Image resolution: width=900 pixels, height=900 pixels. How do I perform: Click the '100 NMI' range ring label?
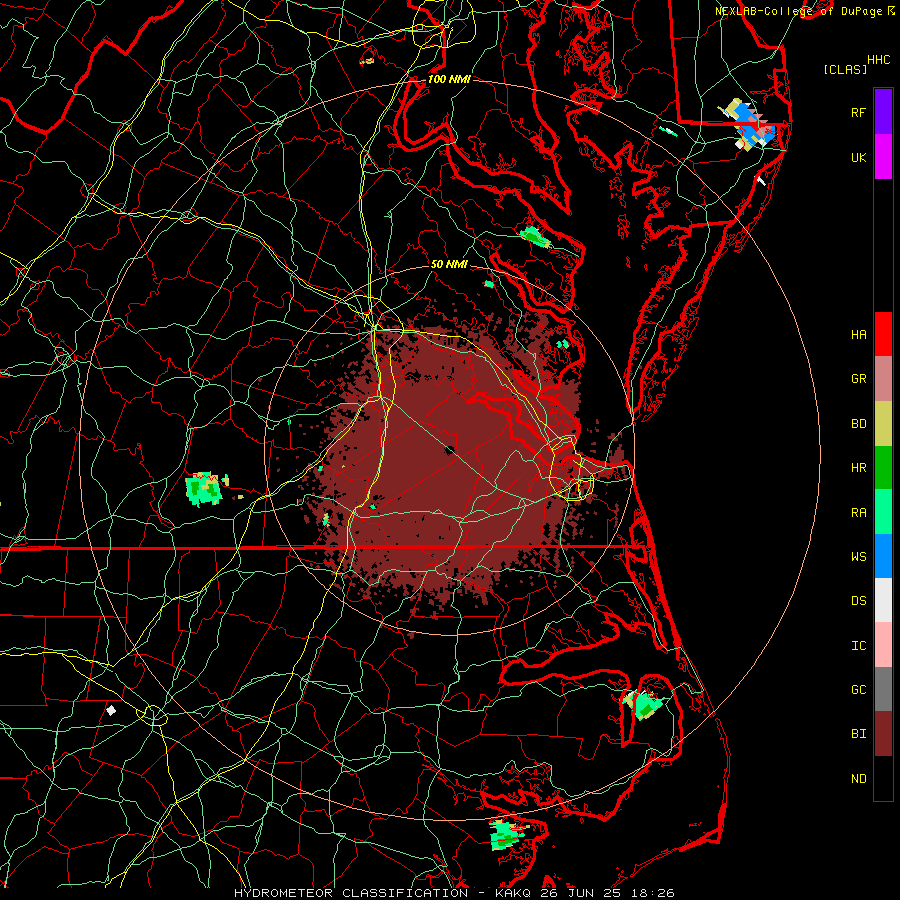[x=449, y=79]
